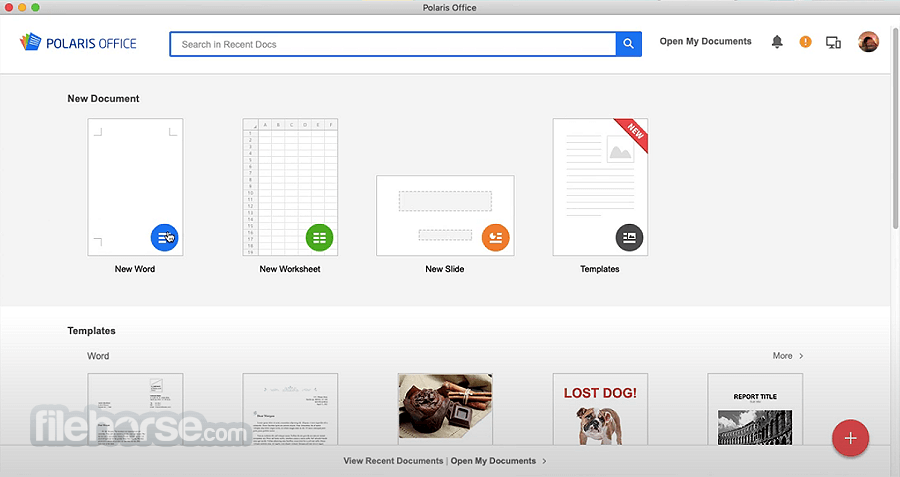Open the REPORT TITLE template
900x477 pixels.
pyautogui.click(x=755, y=409)
